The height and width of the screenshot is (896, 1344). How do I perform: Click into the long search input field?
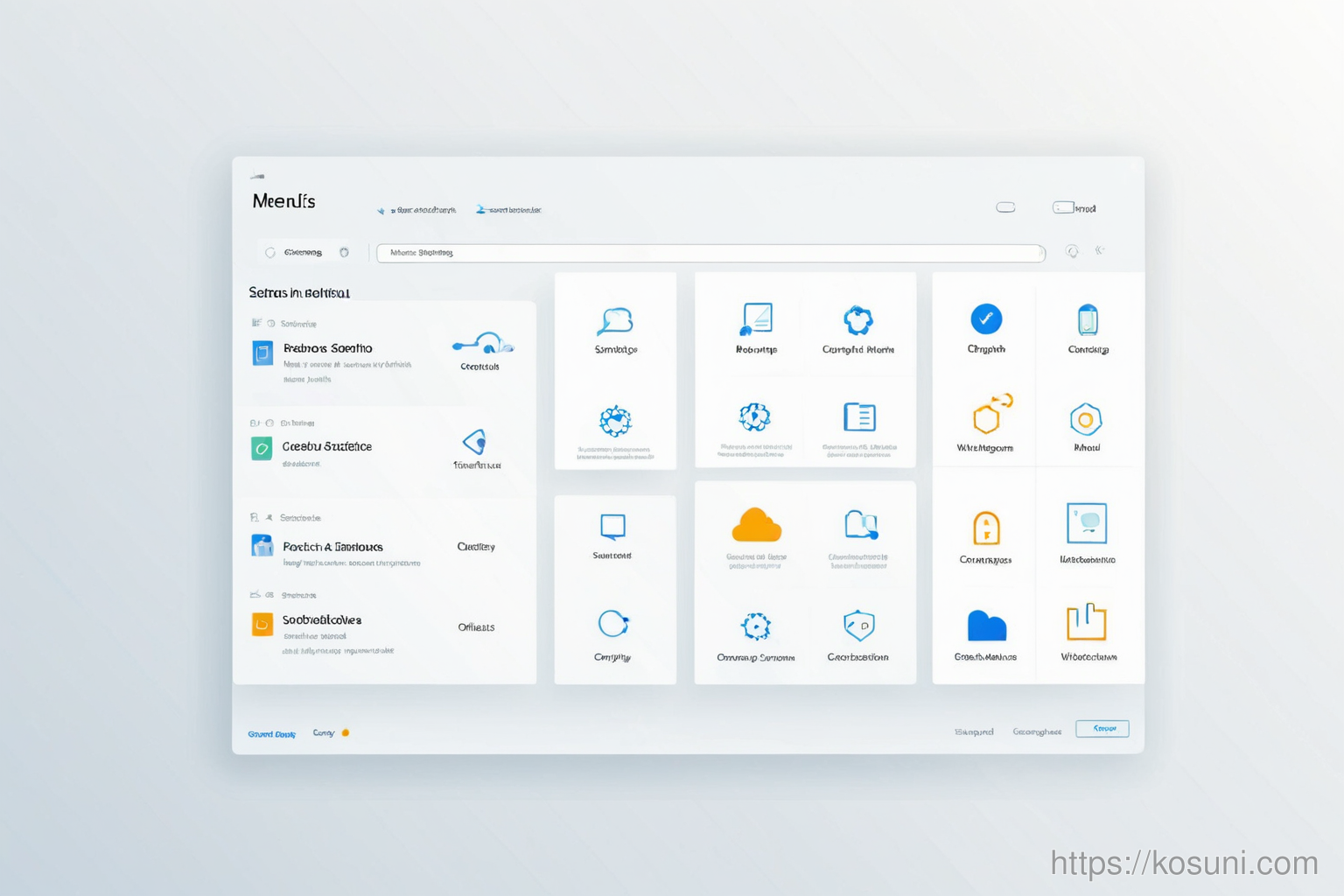tap(710, 253)
